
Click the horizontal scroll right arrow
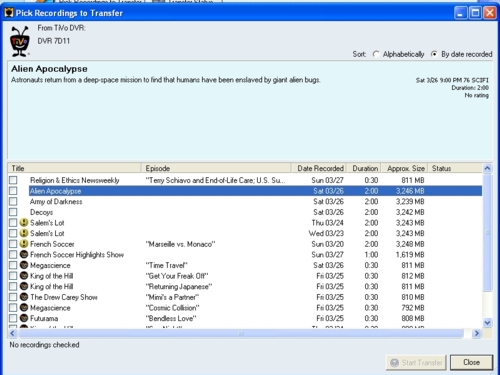477,333
